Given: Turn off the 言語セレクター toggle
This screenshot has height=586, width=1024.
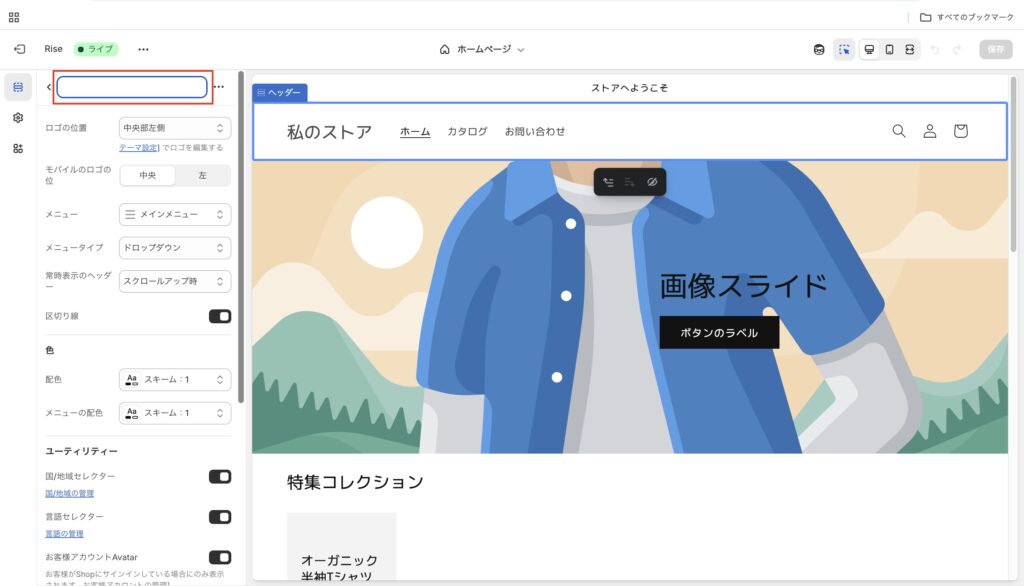Looking at the screenshot, I should pos(219,517).
